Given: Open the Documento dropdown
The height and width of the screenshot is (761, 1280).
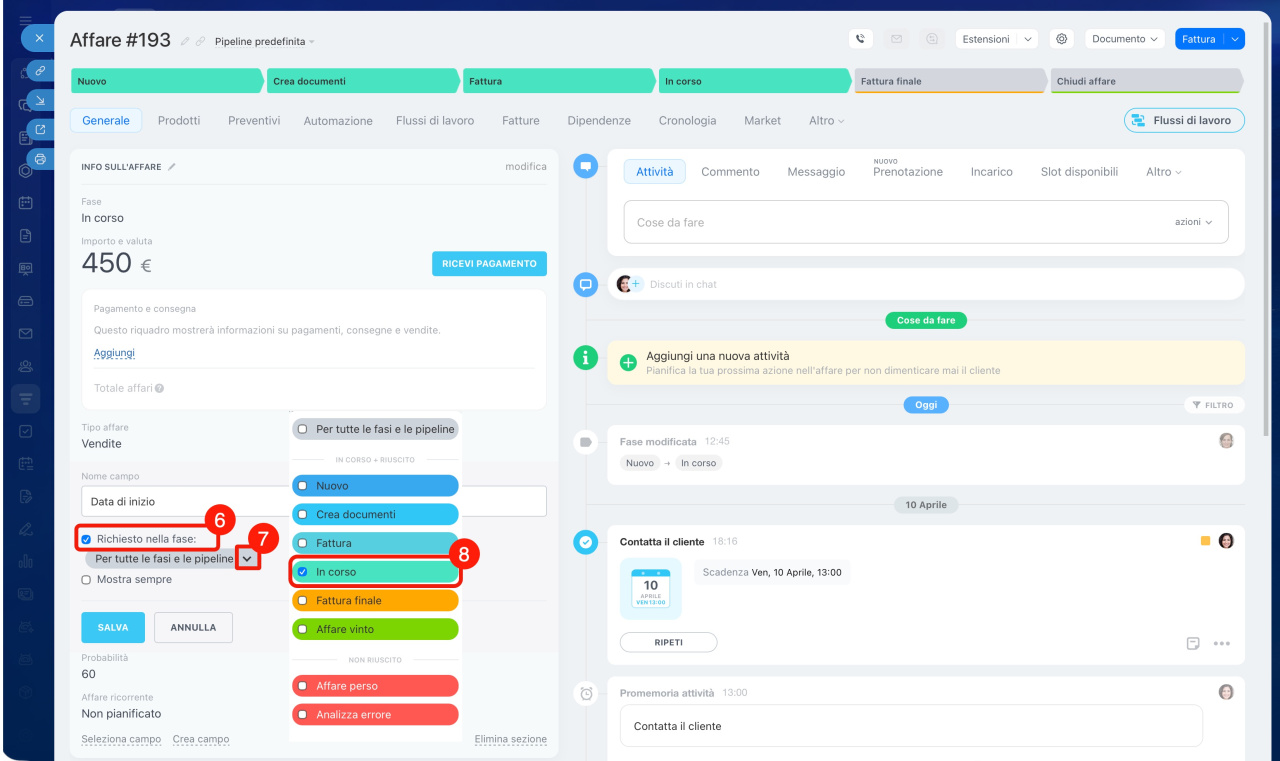Looking at the screenshot, I should (1124, 39).
